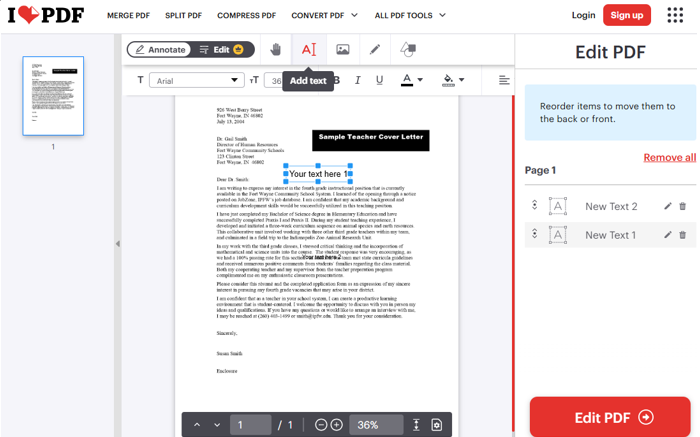The image size is (700, 437).
Task: Click the 36% zoom level field
Action: [x=376, y=425]
